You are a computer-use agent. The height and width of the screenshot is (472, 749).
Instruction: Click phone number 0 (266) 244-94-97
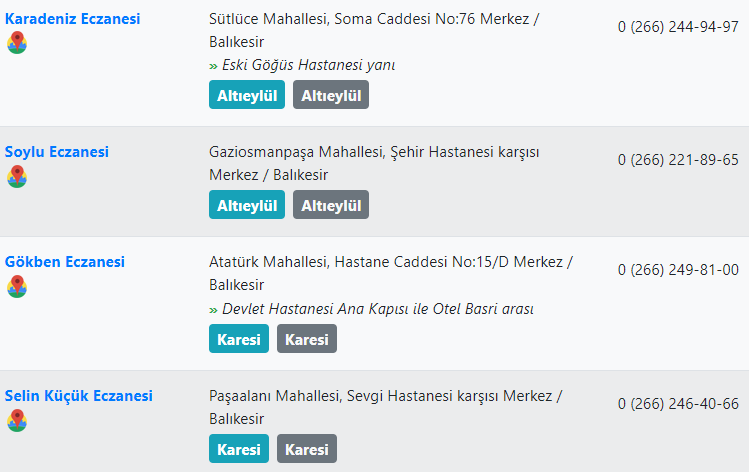pyautogui.click(x=678, y=27)
